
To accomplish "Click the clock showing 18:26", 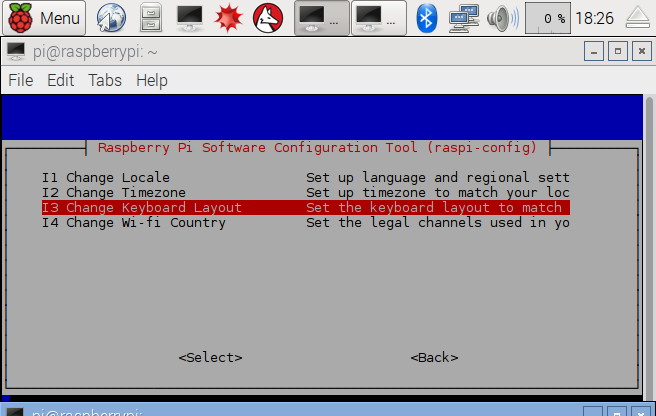I will point(594,18).
